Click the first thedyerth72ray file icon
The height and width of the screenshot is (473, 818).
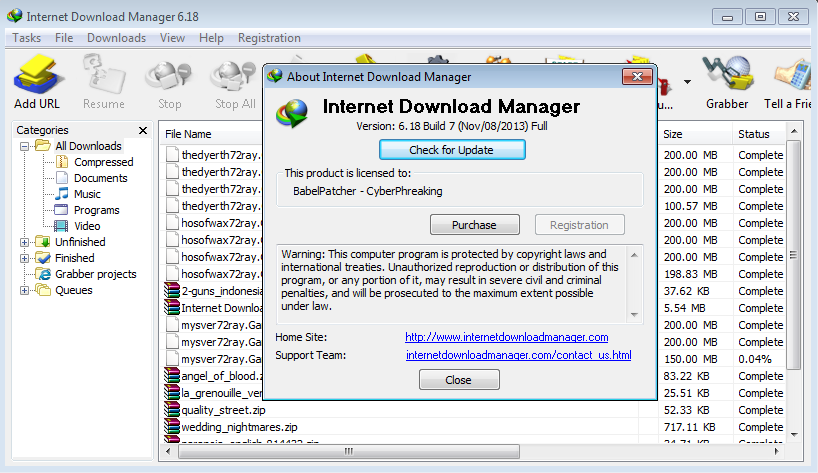pos(172,154)
